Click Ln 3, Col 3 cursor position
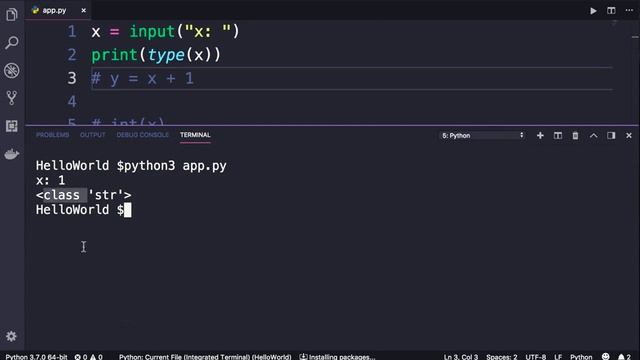The image size is (640, 360). tap(461, 357)
